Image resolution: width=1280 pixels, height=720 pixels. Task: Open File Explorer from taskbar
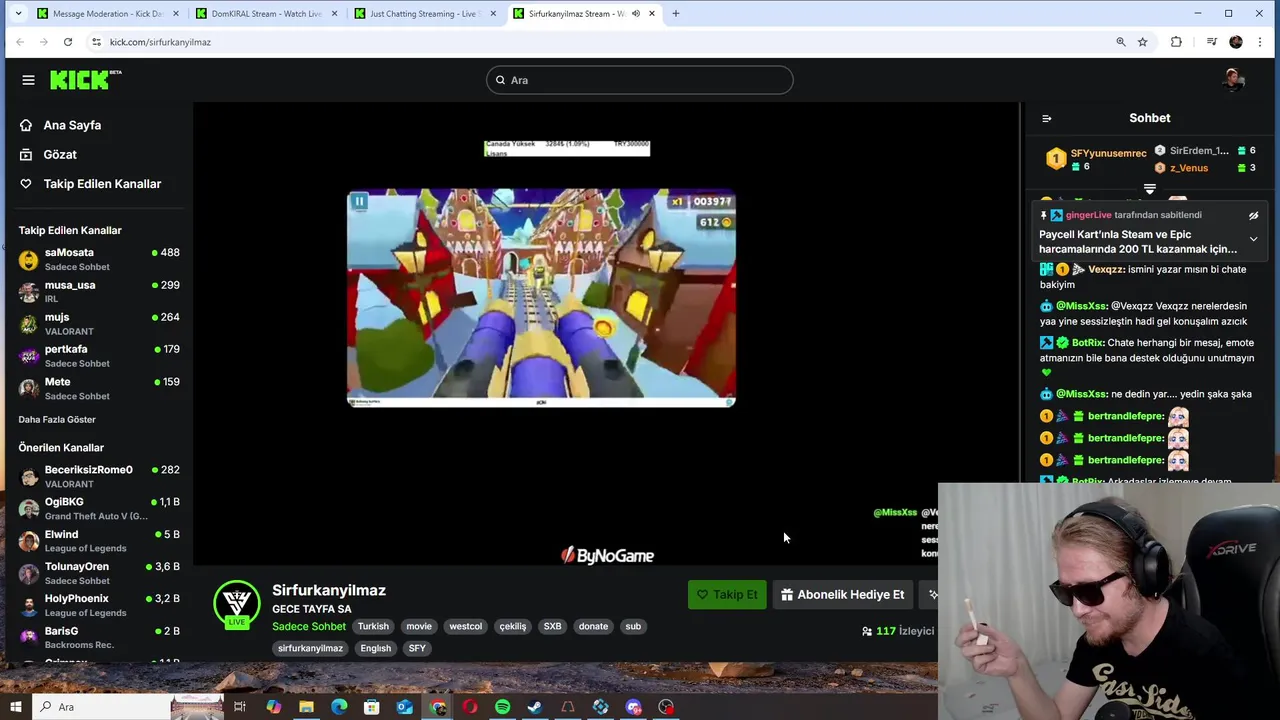point(306,707)
